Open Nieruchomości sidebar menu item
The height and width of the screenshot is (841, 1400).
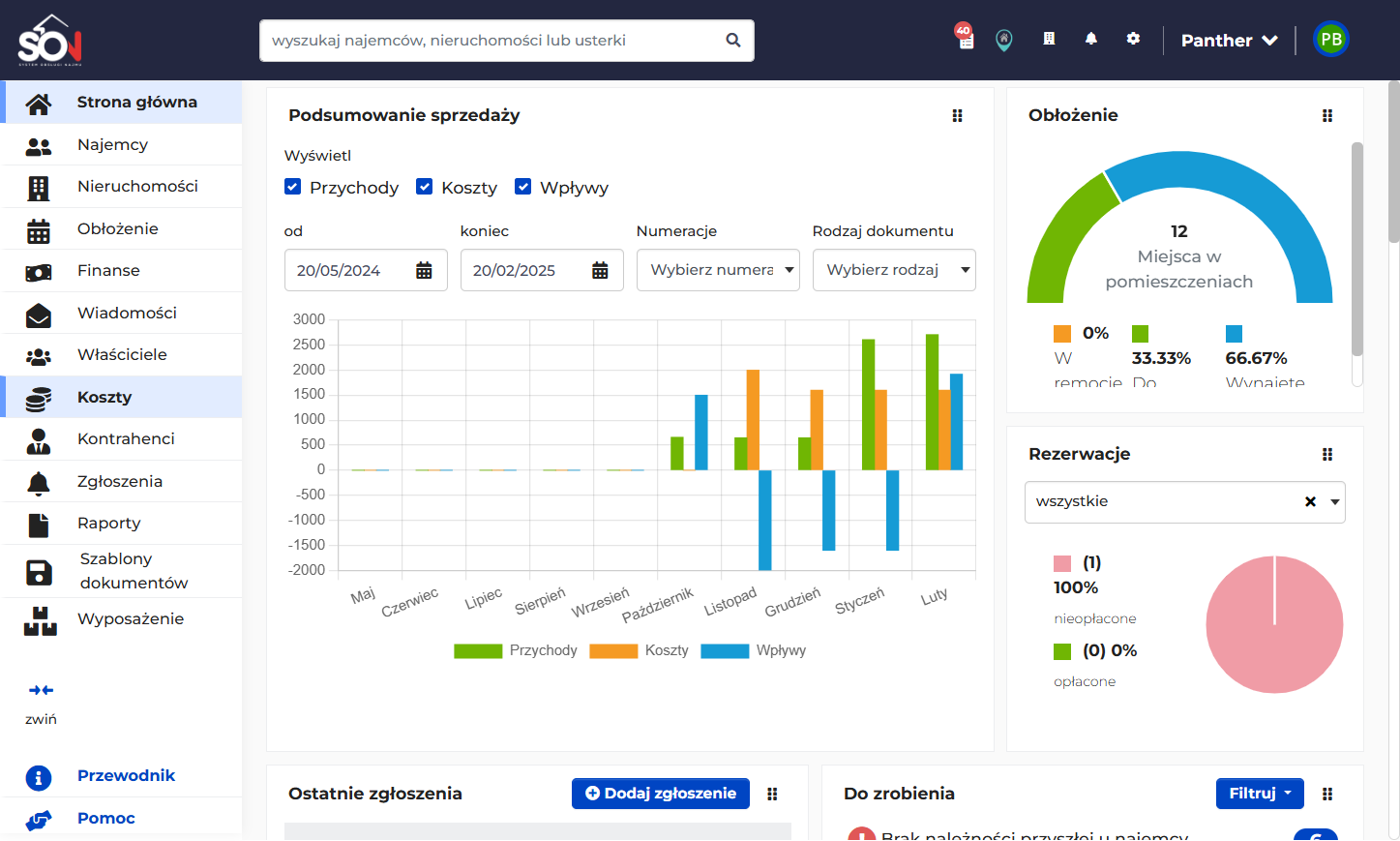(122, 187)
